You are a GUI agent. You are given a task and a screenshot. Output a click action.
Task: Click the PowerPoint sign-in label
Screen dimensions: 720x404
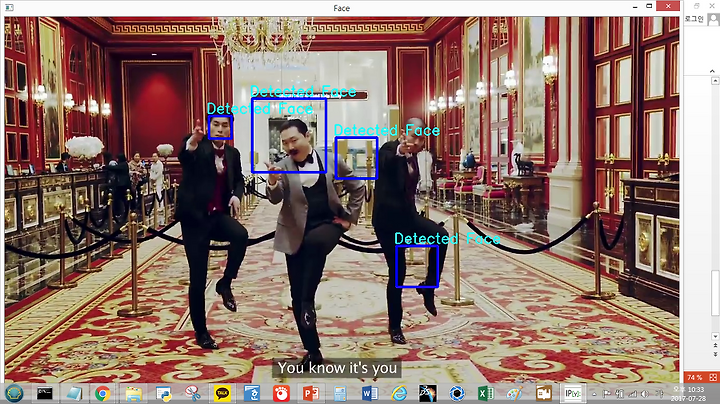point(694,19)
